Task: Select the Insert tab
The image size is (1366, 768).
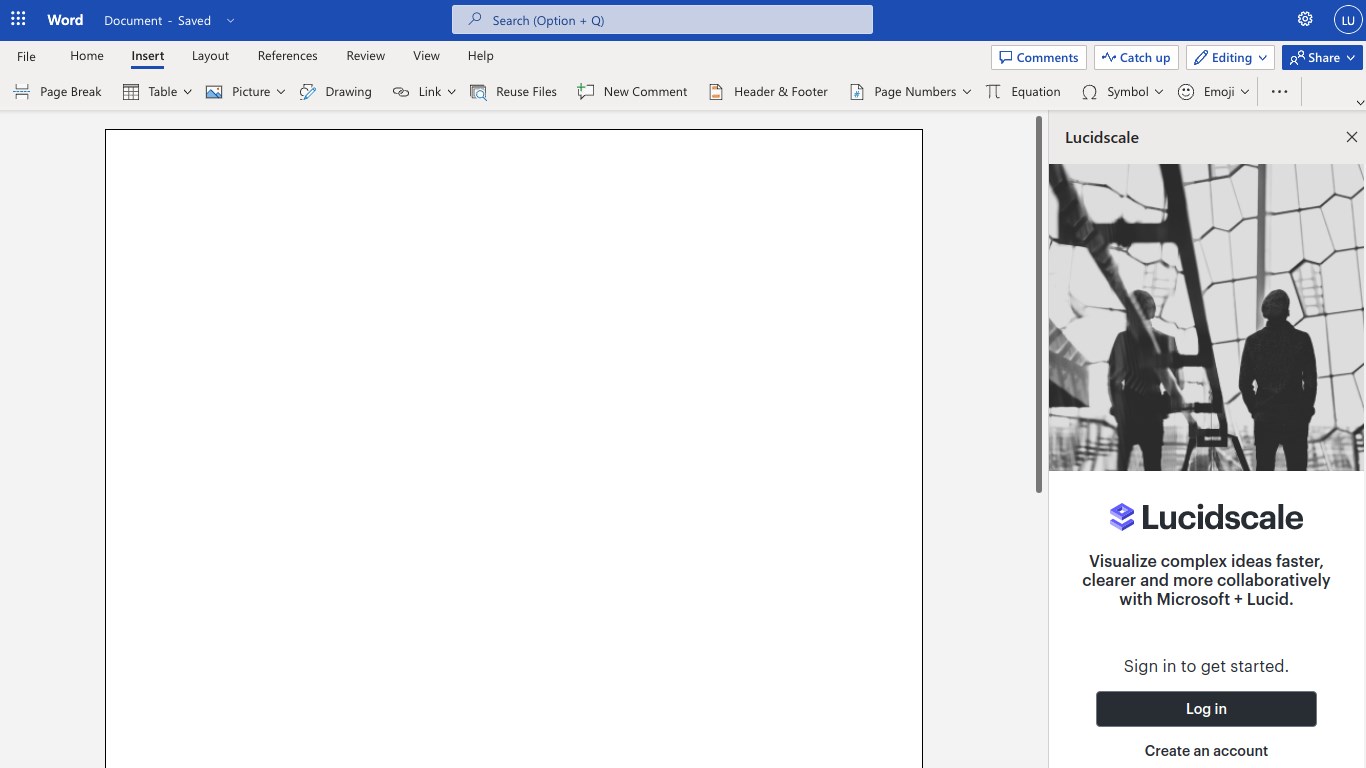Action: click(148, 56)
